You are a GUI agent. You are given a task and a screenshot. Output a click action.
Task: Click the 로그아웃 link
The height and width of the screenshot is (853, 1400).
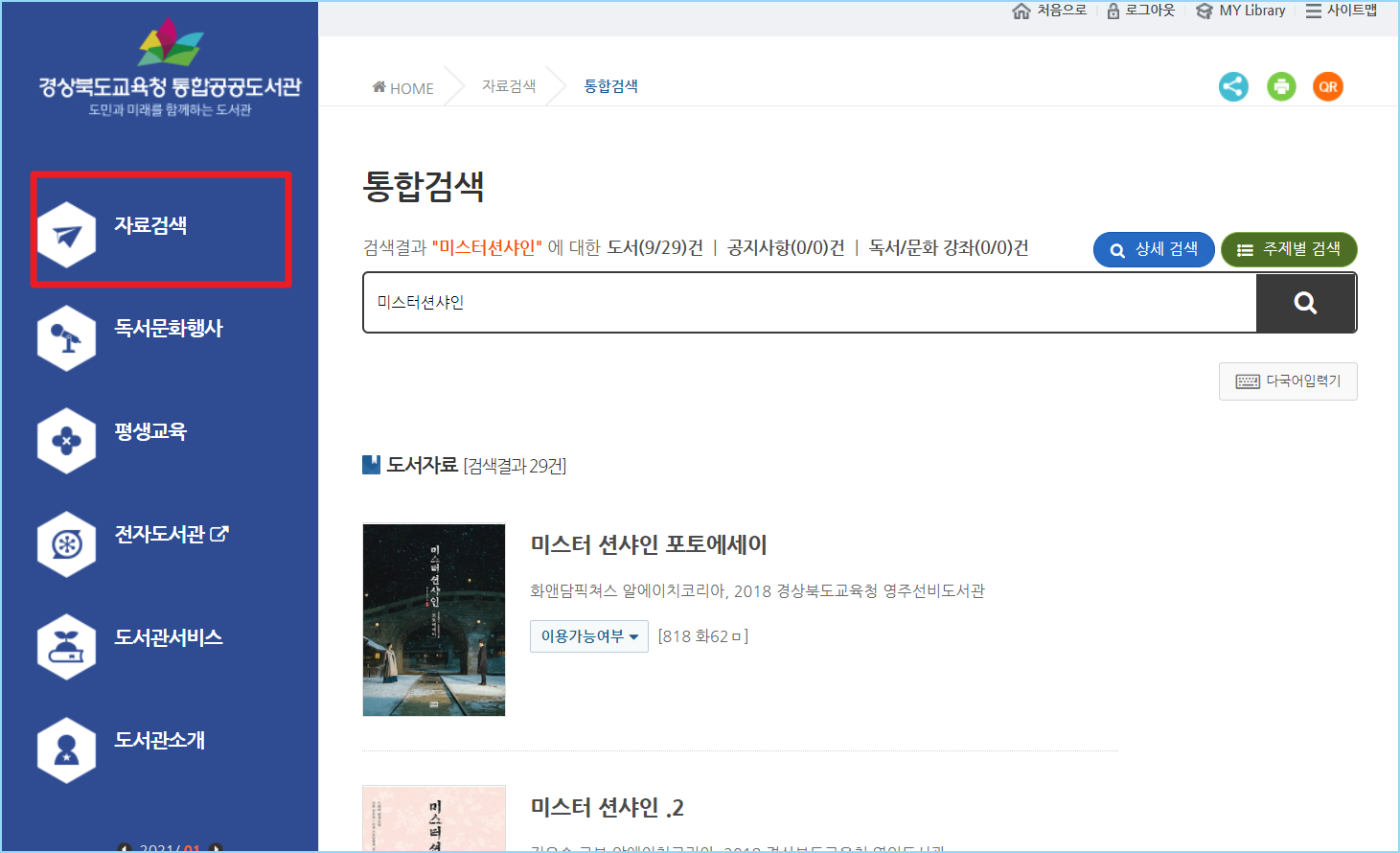tap(1150, 11)
